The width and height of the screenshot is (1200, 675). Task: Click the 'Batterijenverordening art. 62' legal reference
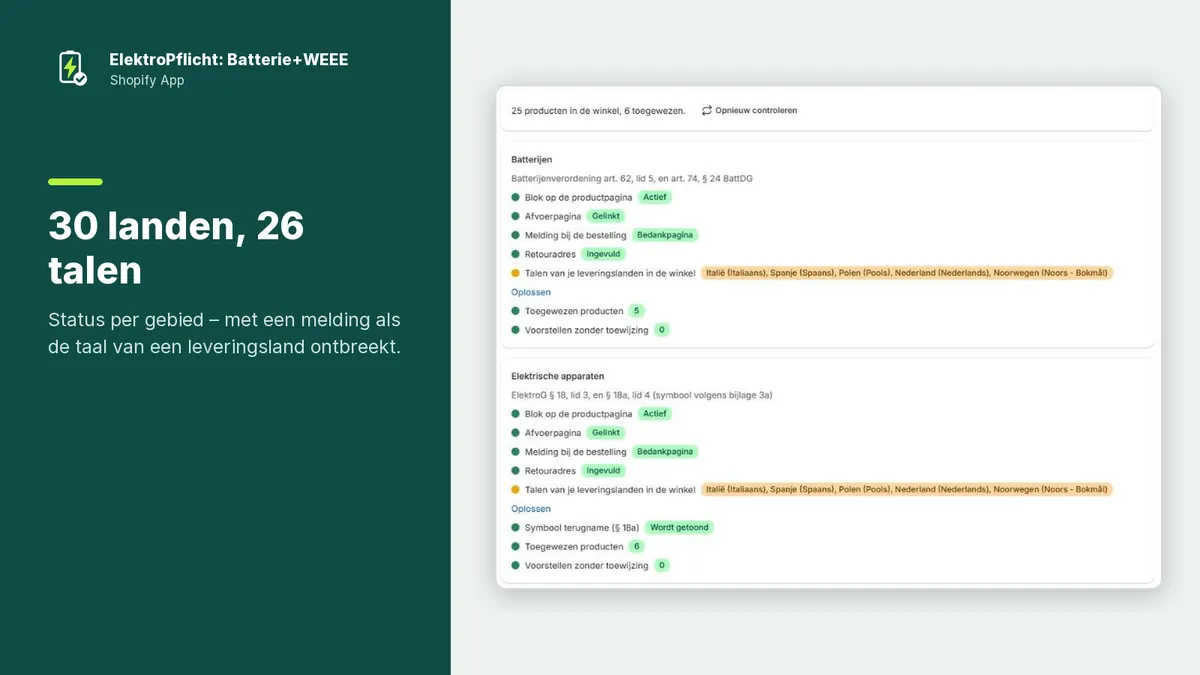point(632,178)
